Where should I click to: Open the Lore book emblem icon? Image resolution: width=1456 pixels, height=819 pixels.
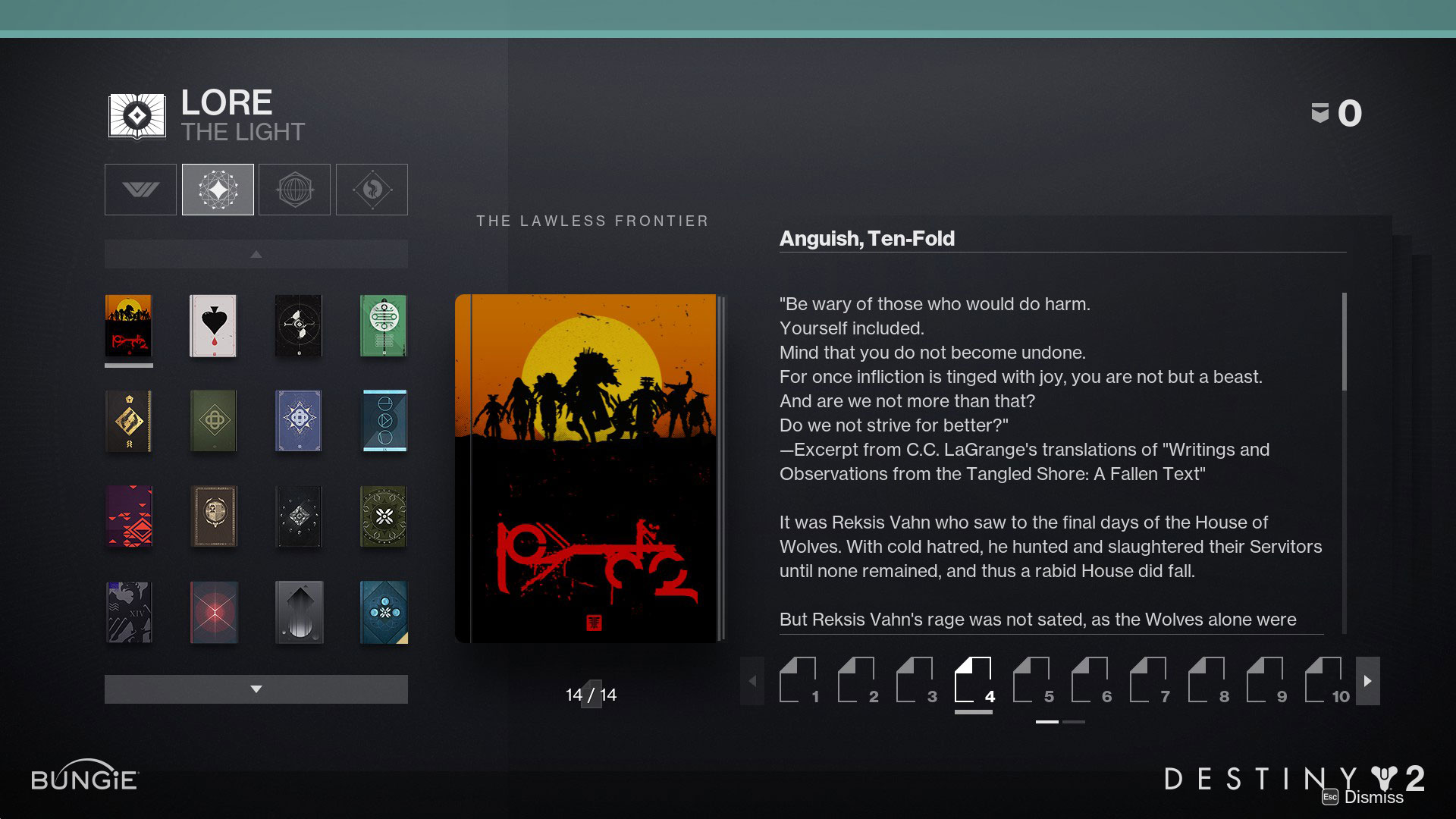tap(136, 116)
